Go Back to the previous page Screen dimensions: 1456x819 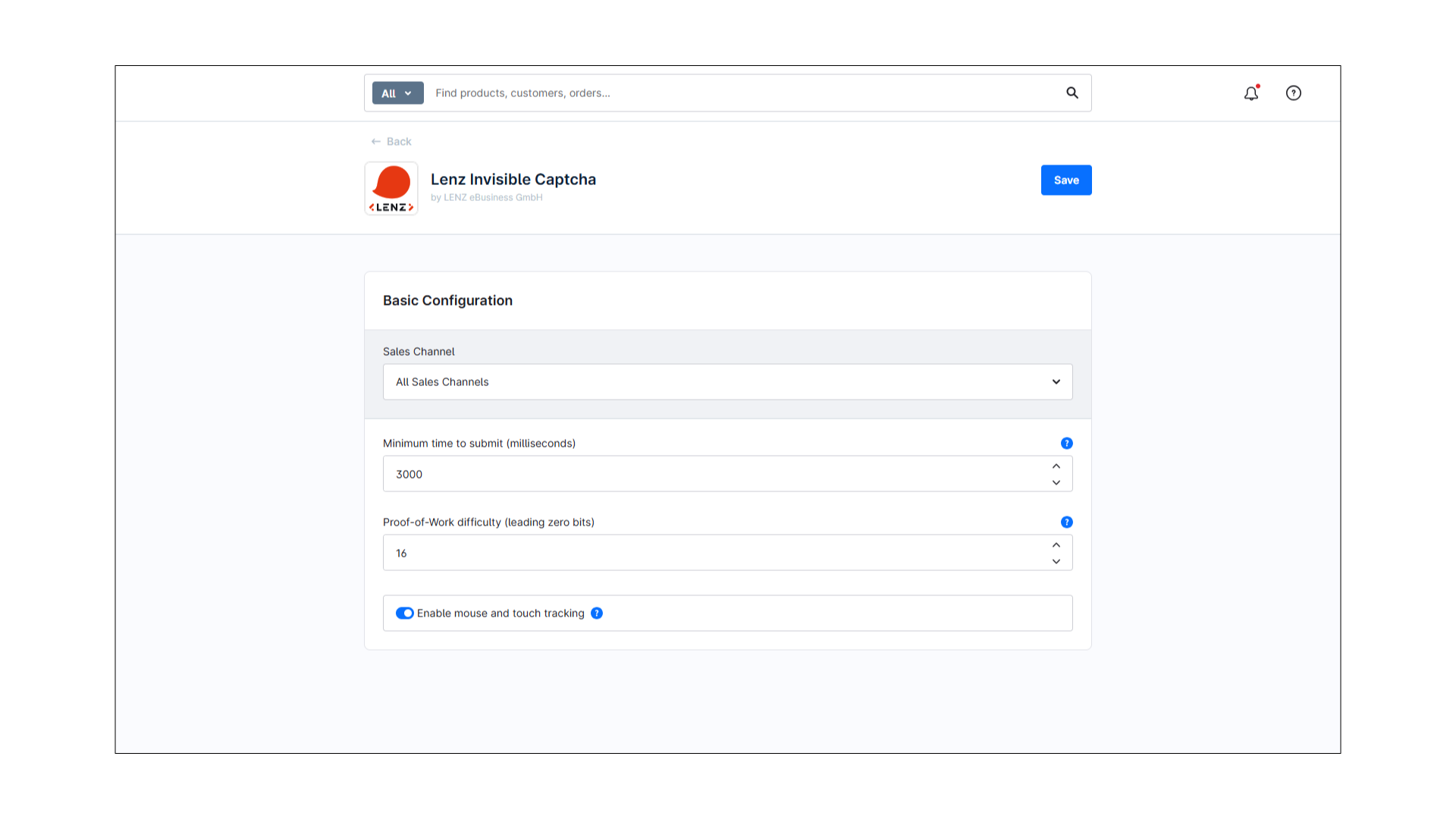tap(391, 141)
